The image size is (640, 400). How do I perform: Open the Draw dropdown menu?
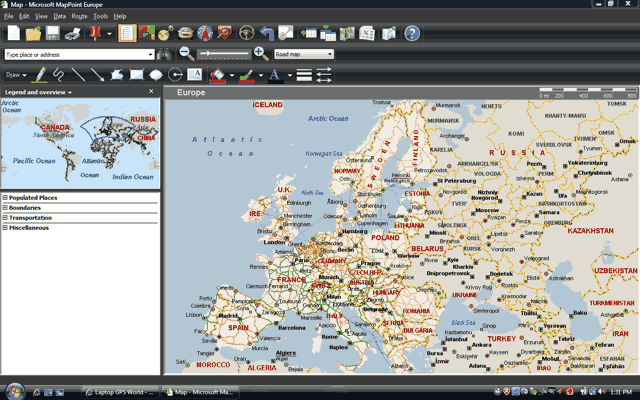pos(16,75)
